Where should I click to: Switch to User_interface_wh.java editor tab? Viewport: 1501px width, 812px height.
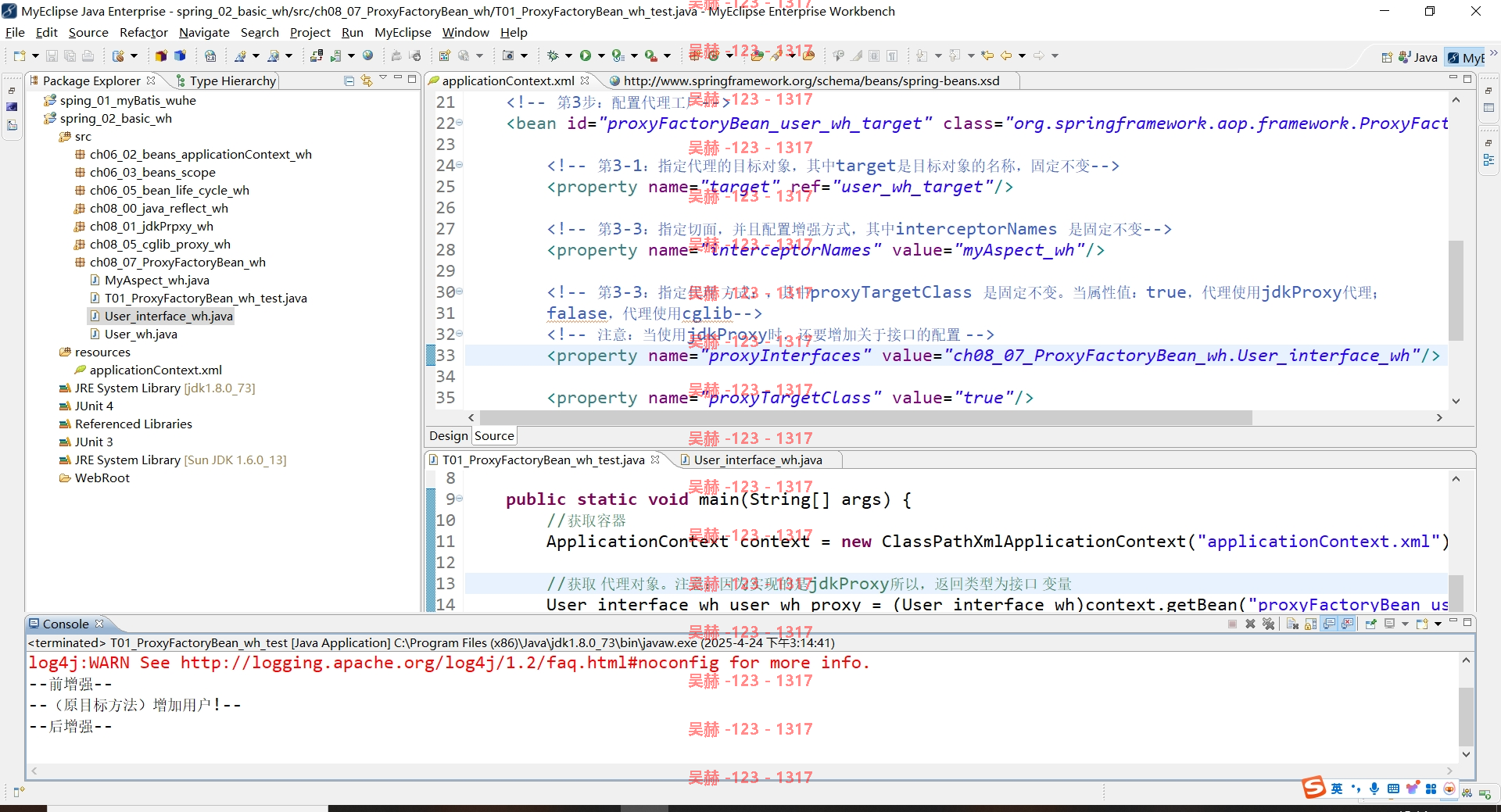pos(758,460)
